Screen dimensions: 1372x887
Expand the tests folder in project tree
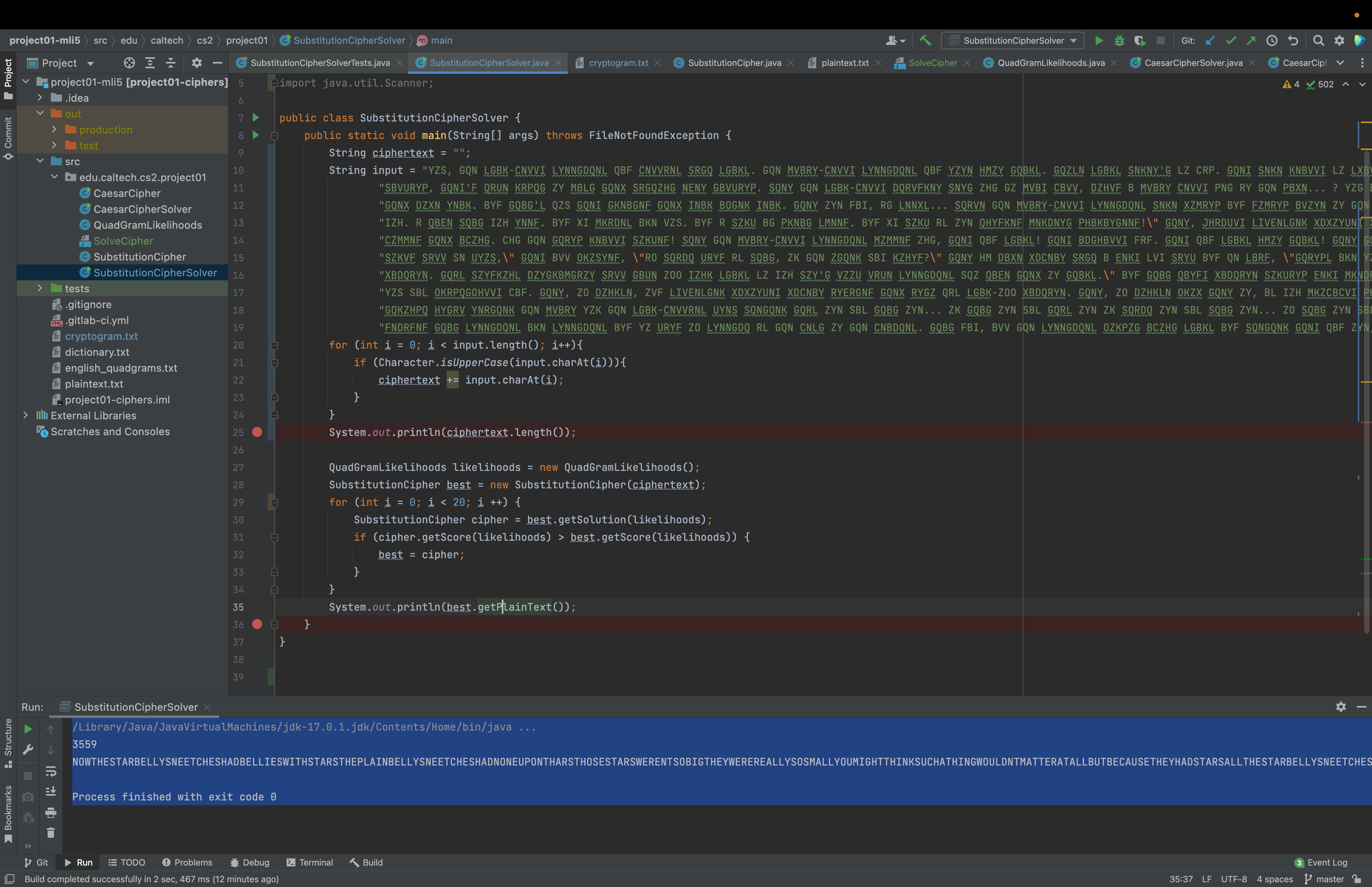[40, 288]
